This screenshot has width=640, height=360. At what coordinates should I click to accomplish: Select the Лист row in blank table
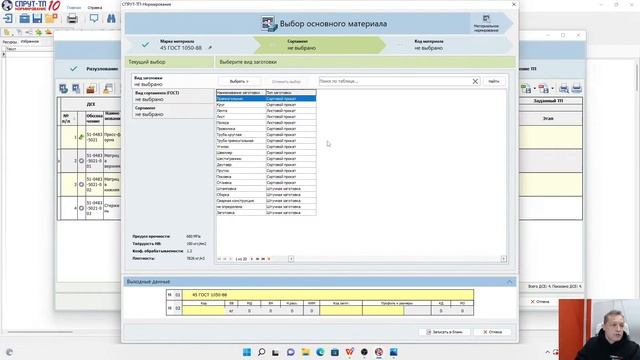click(266, 117)
